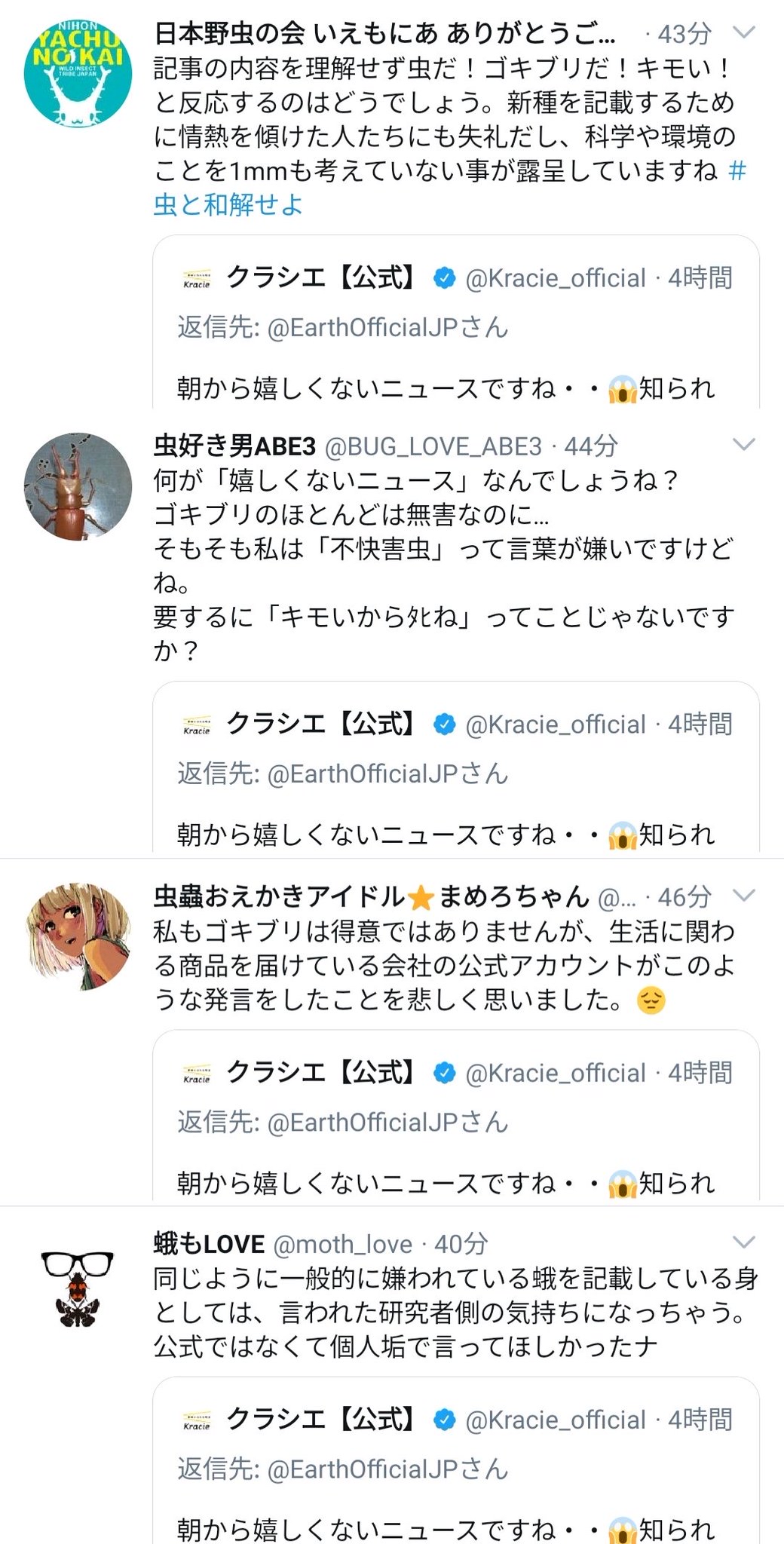Open the stag beetle avatar of 虫好き男ABE3
The height and width of the screenshot is (1544, 784).
78,486
